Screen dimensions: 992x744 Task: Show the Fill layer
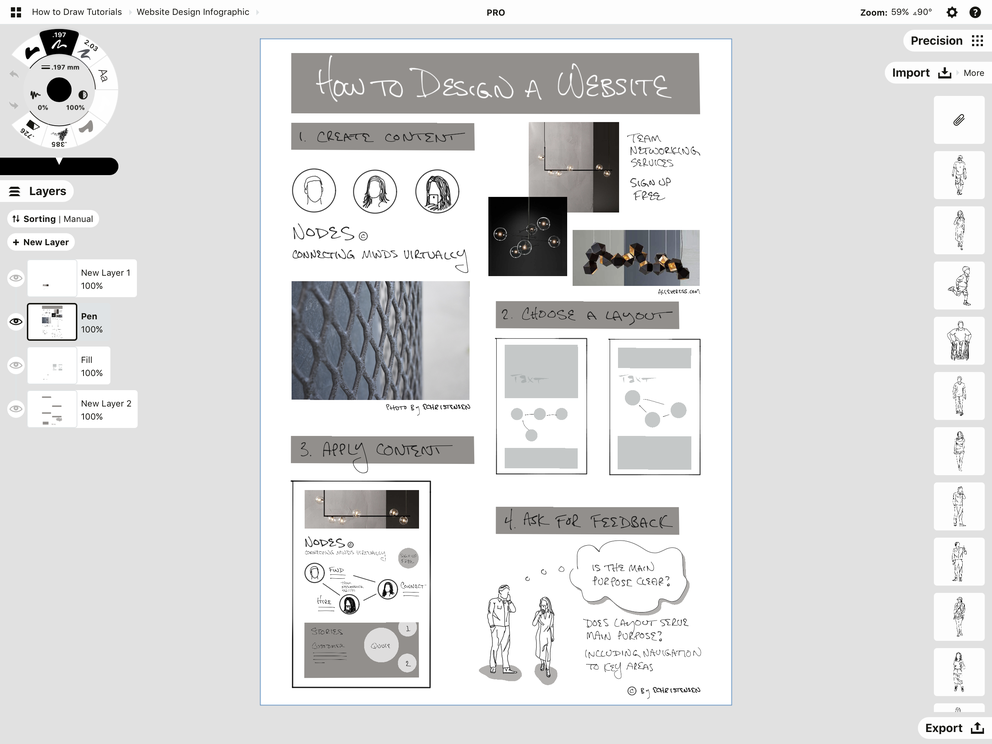click(x=15, y=365)
